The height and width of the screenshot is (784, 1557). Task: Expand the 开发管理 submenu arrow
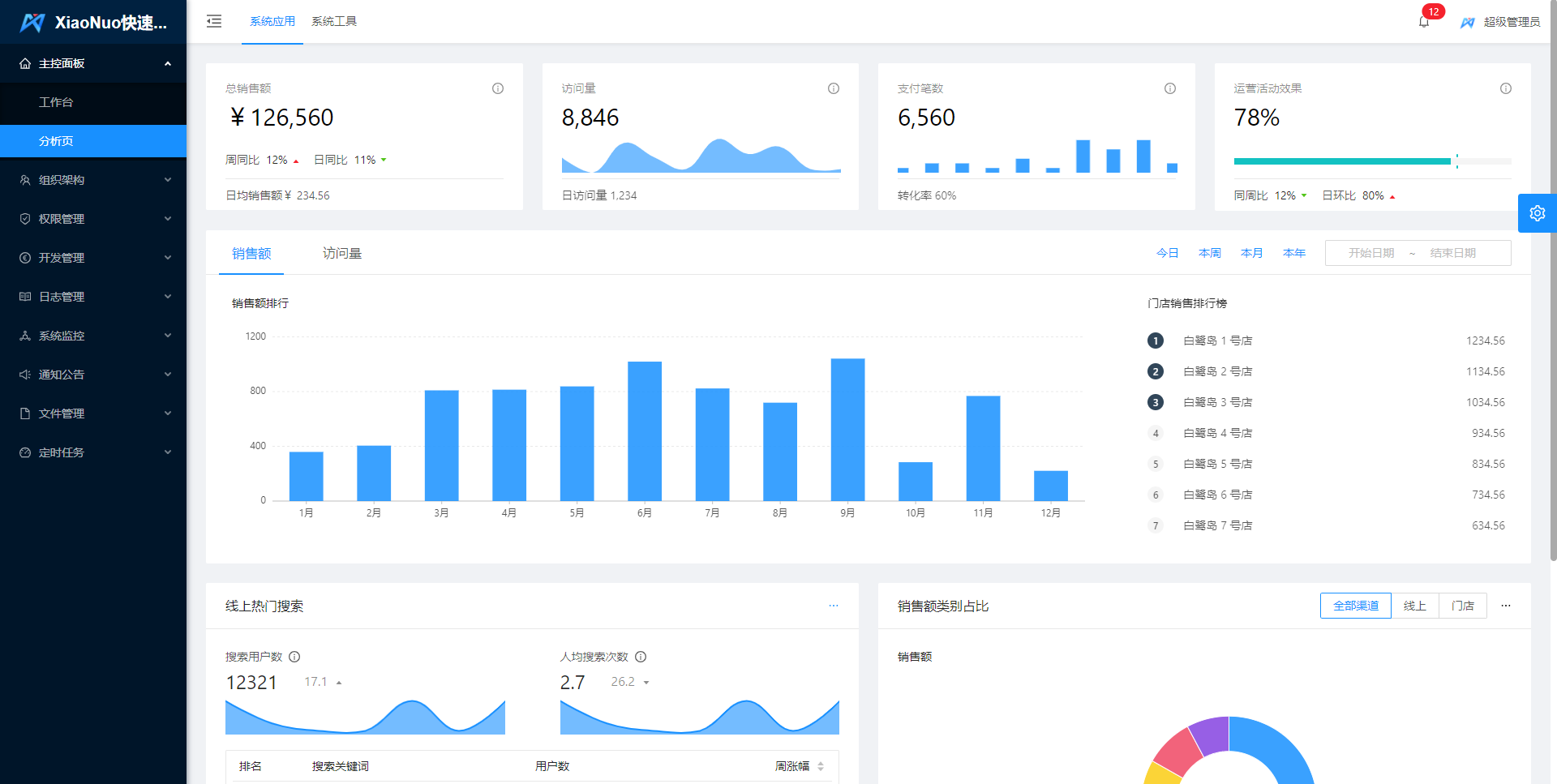(x=168, y=258)
